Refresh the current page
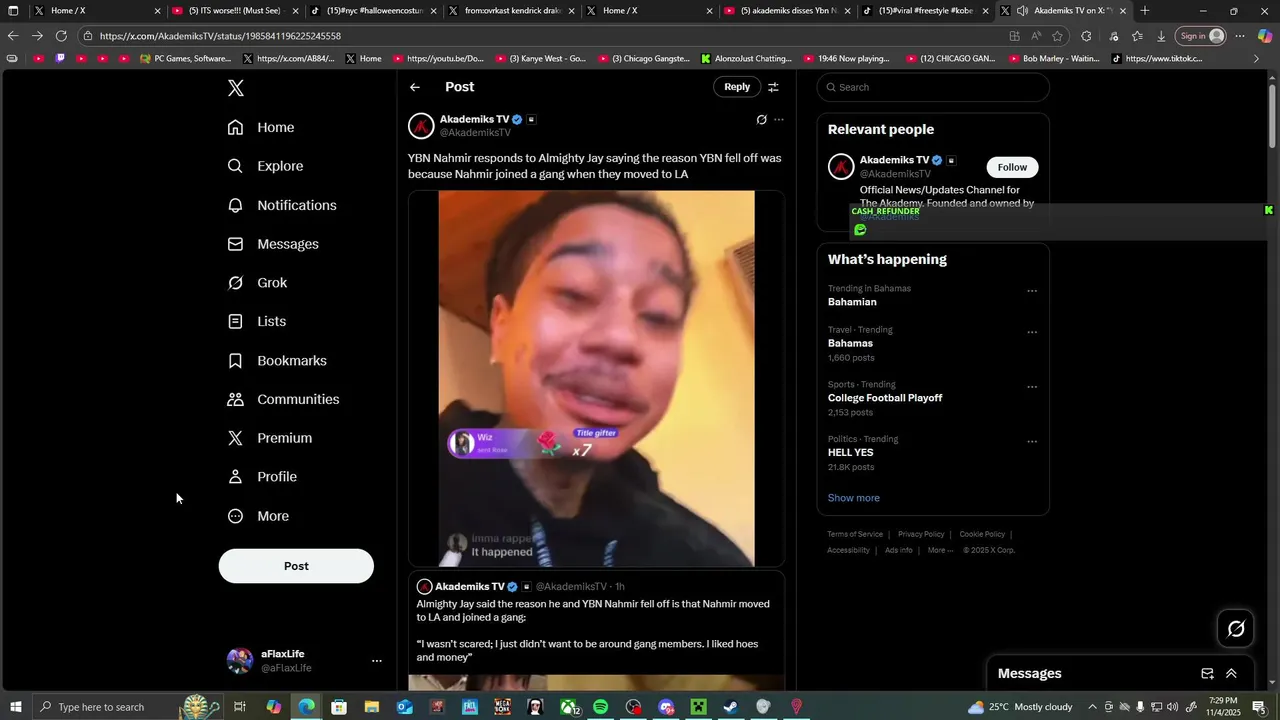The height and width of the screenshot is (720, 1280). point(61,36)
